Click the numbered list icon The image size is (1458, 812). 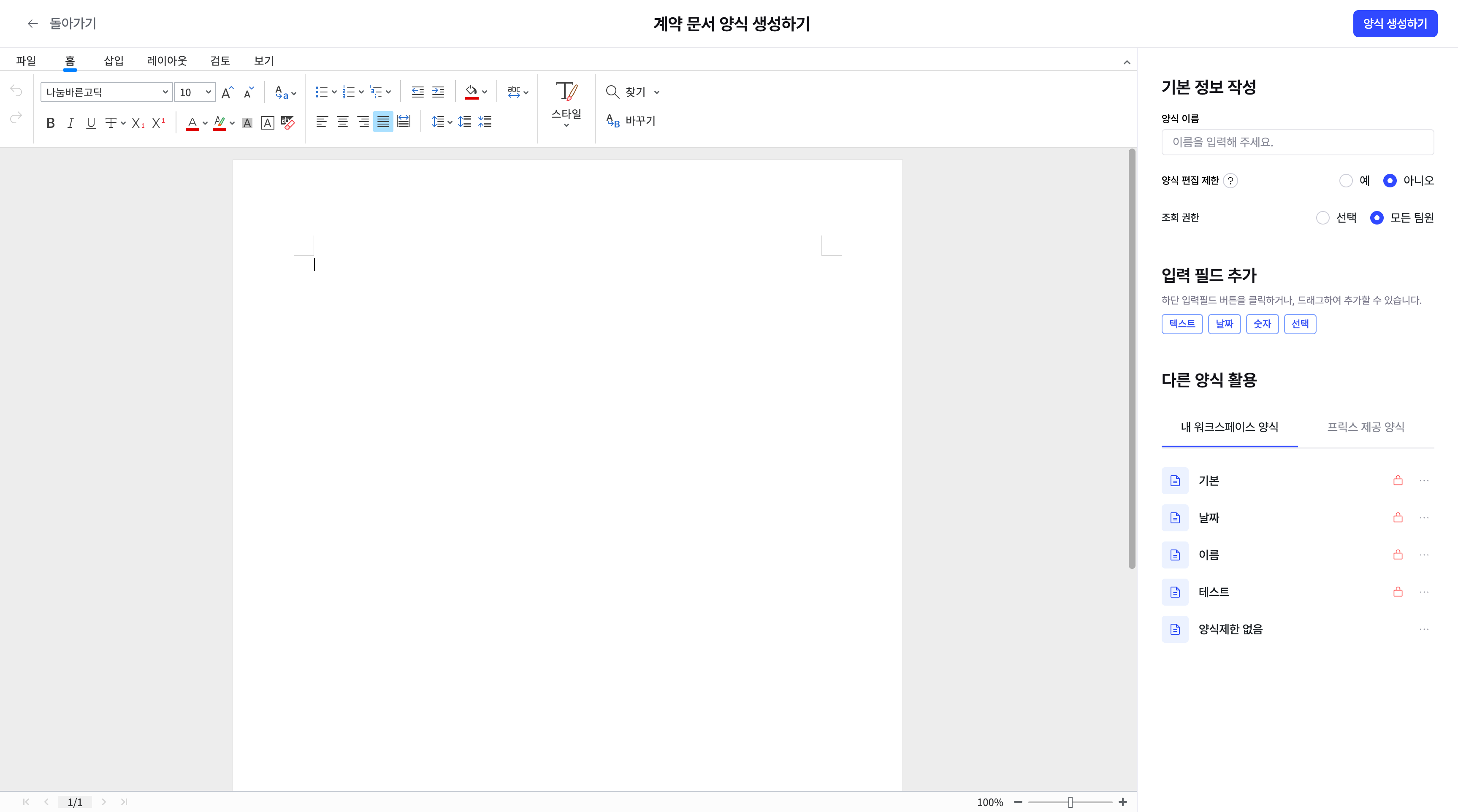pos(349,92)
